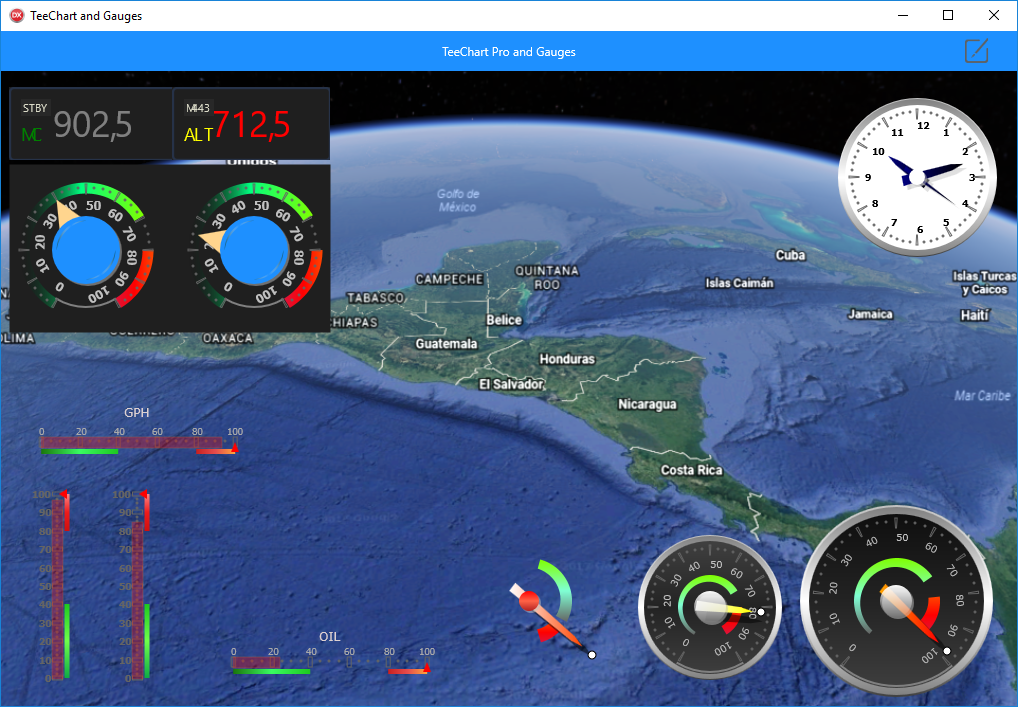Viewport: 1018px width, 707px height.
Task: Click the edit pencil icon in header
Action: click(976, 51)
